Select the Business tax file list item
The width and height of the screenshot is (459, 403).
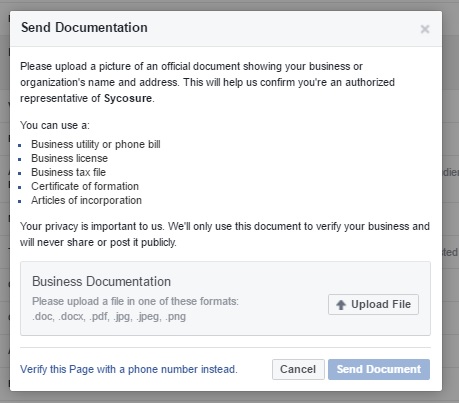coord(68,172)
